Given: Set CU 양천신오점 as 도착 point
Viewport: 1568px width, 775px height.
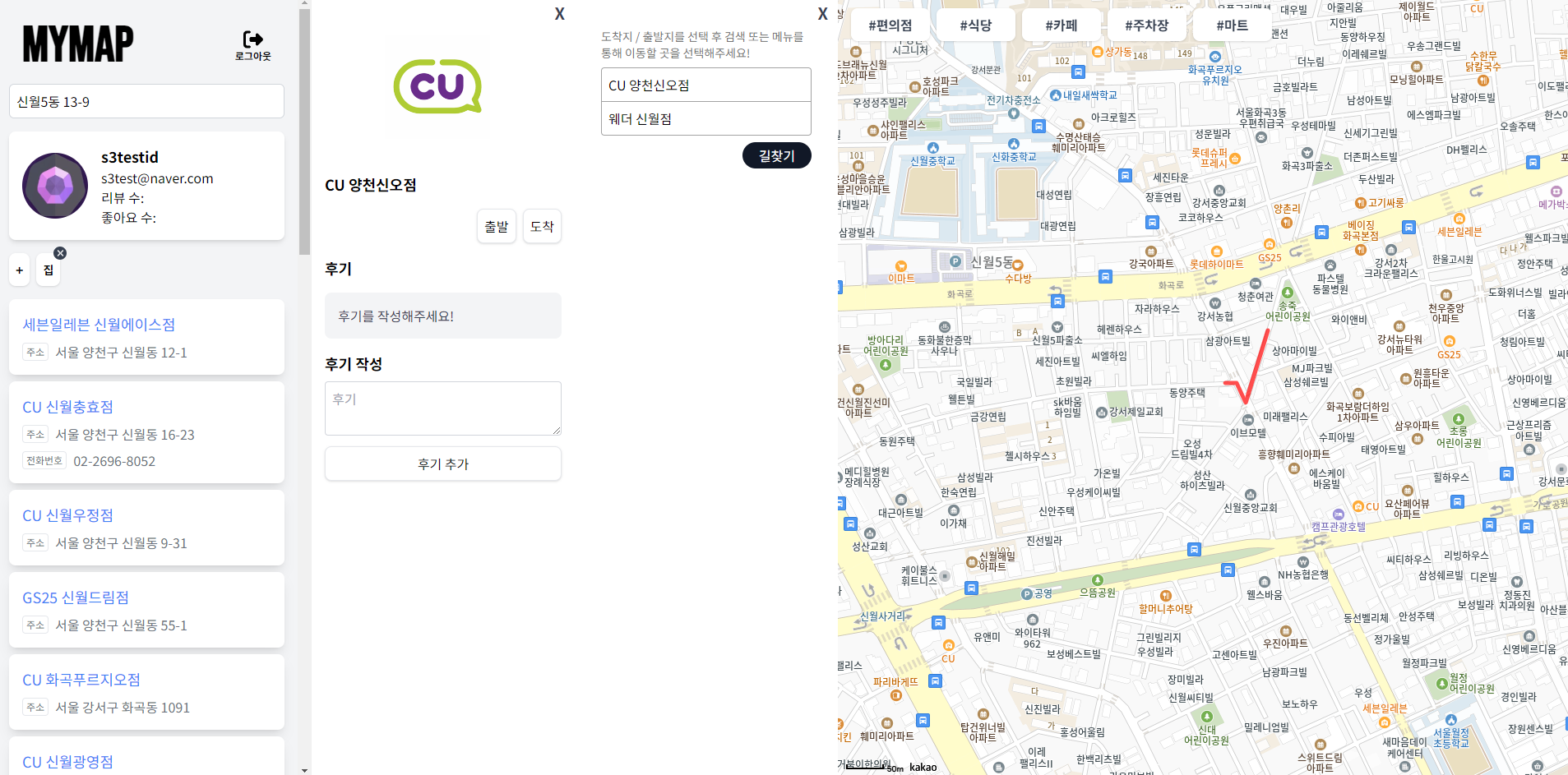Looking at the screenshot, I should (x=542, y=227).
